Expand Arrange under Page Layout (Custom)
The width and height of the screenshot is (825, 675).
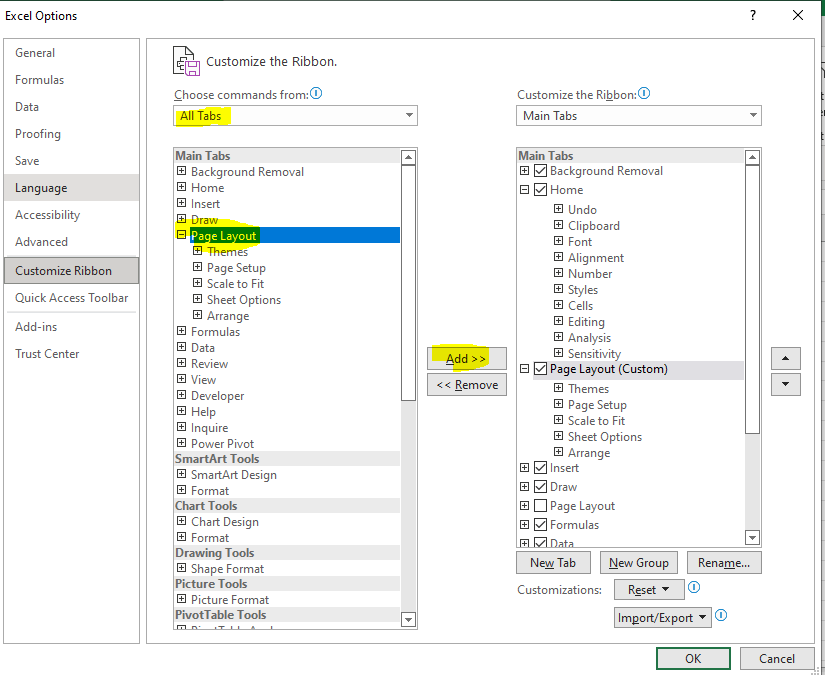coord(558,452)
